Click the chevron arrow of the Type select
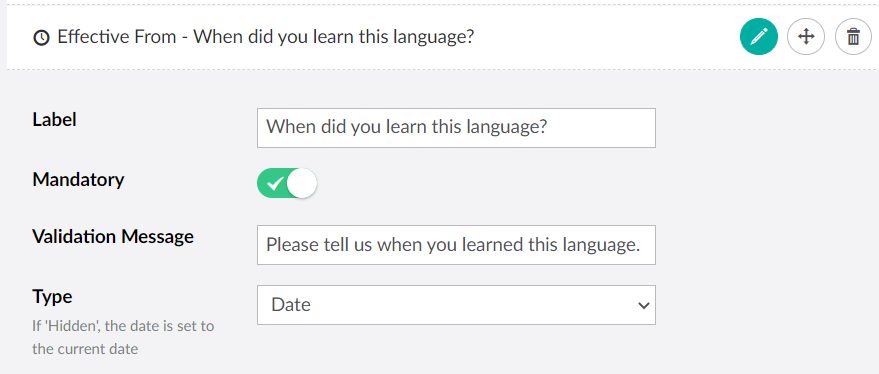 644,305
